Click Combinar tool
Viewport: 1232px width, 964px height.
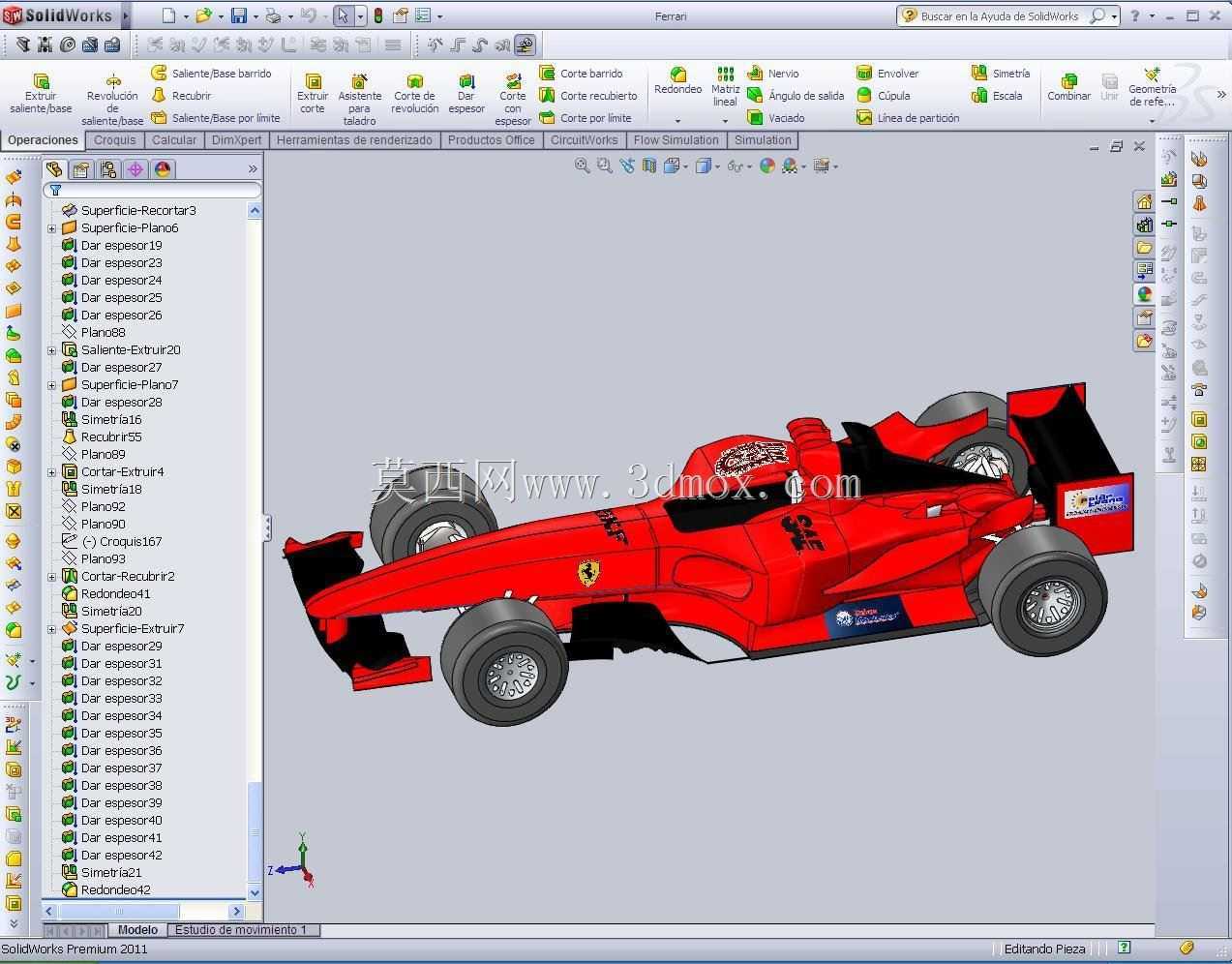point(1068,86)
